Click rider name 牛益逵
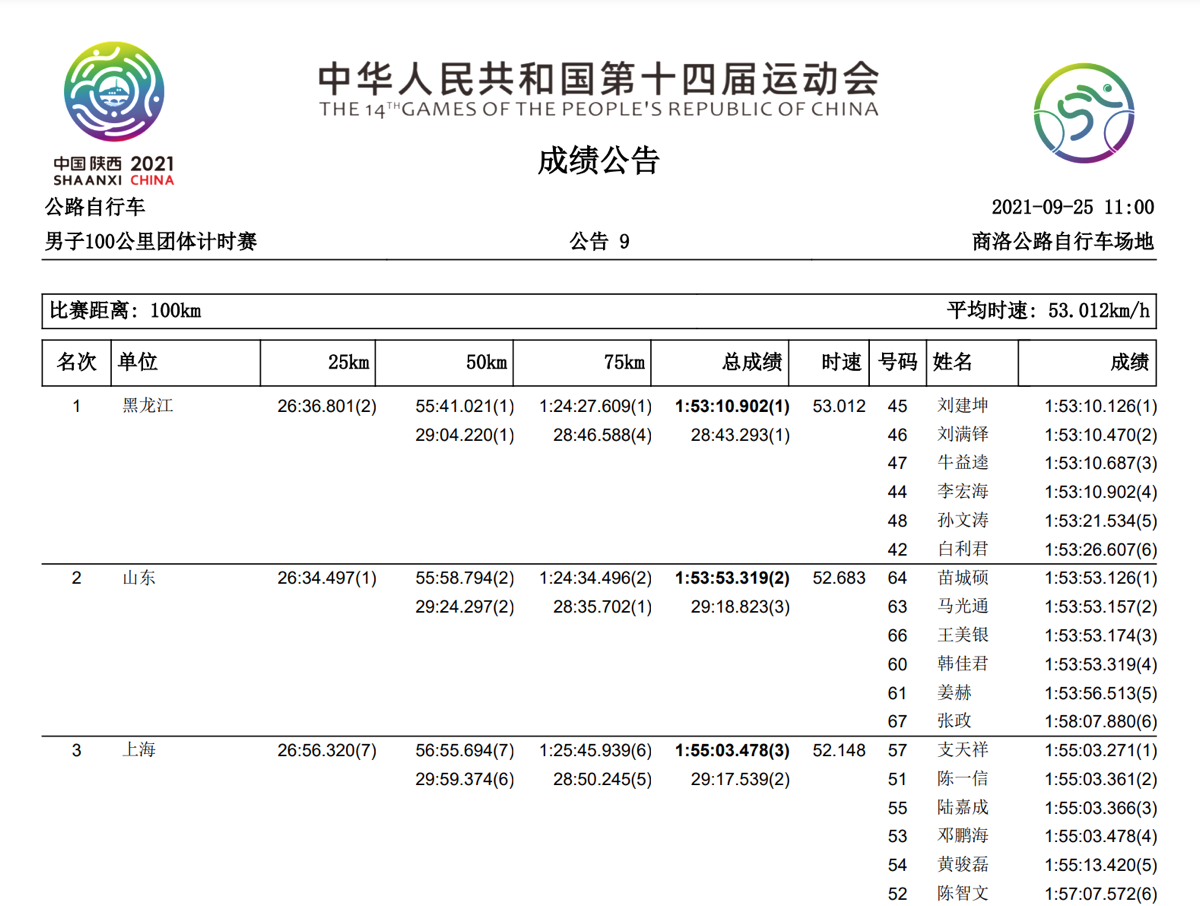Image resolution: width=1200 pixels, height=906 pixels. pos(964,463)
